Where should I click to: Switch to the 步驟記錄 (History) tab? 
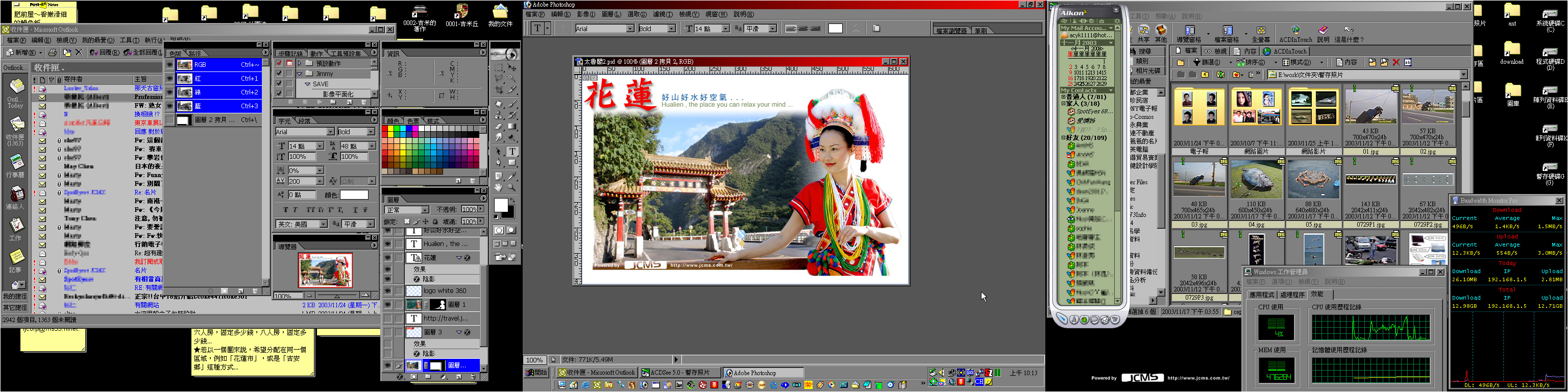pos(291,54)
